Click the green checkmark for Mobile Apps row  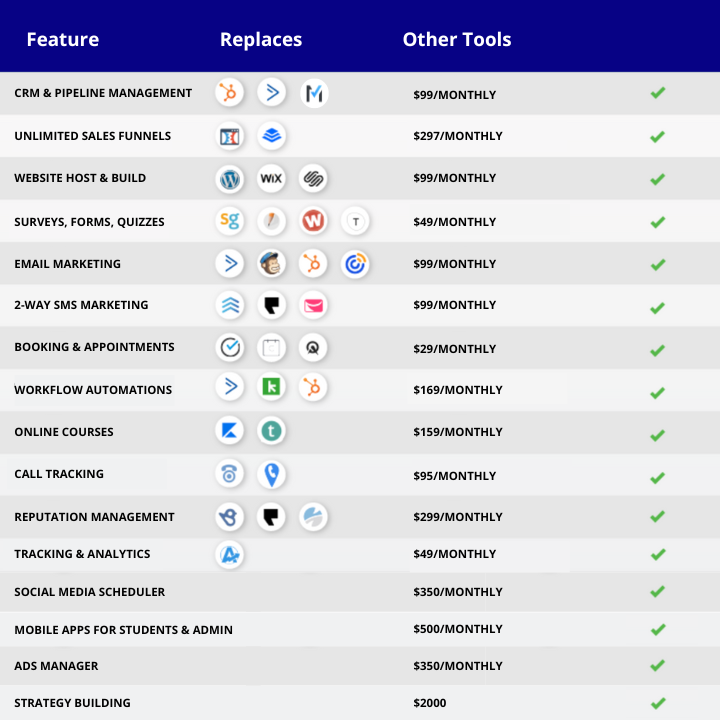point(658,629)
